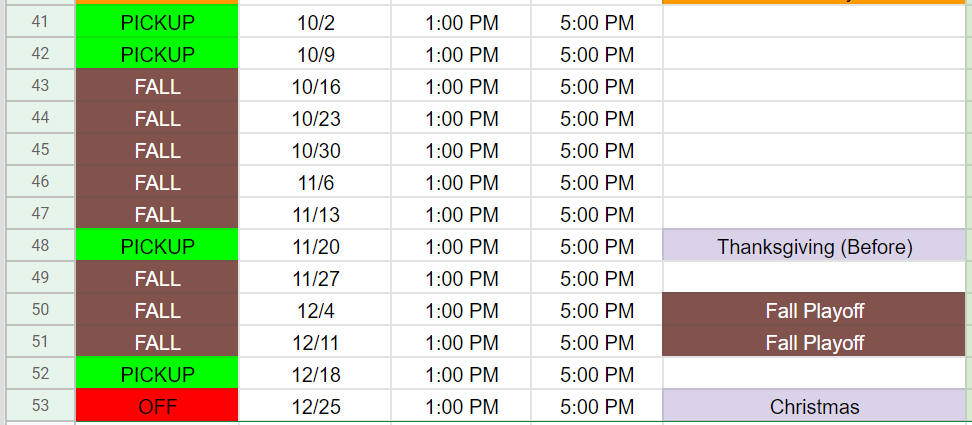Click Fall Playoff cell in row 50

coord(815,310)
